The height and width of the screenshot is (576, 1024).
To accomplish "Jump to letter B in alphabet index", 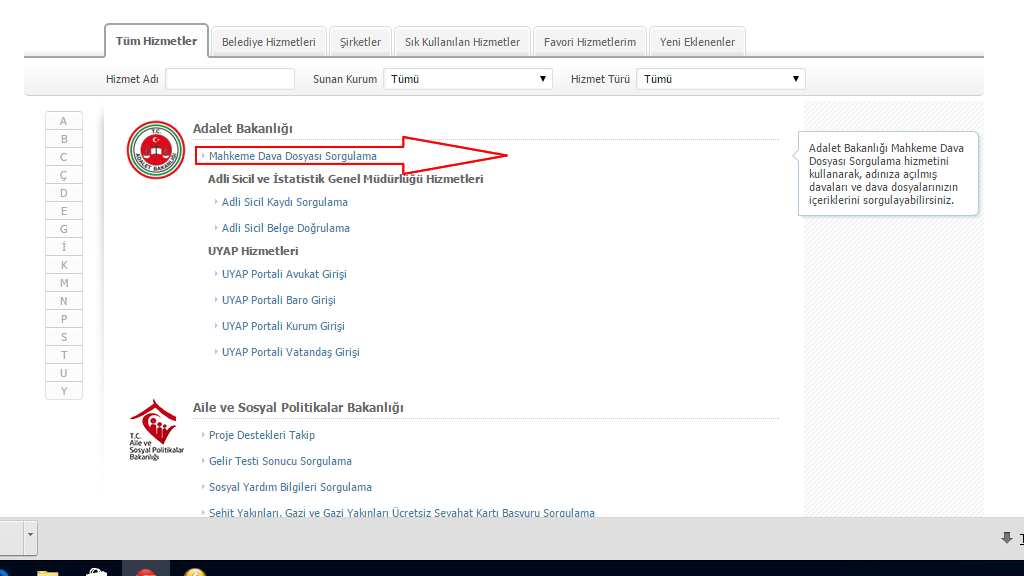I will click(63, 138).
